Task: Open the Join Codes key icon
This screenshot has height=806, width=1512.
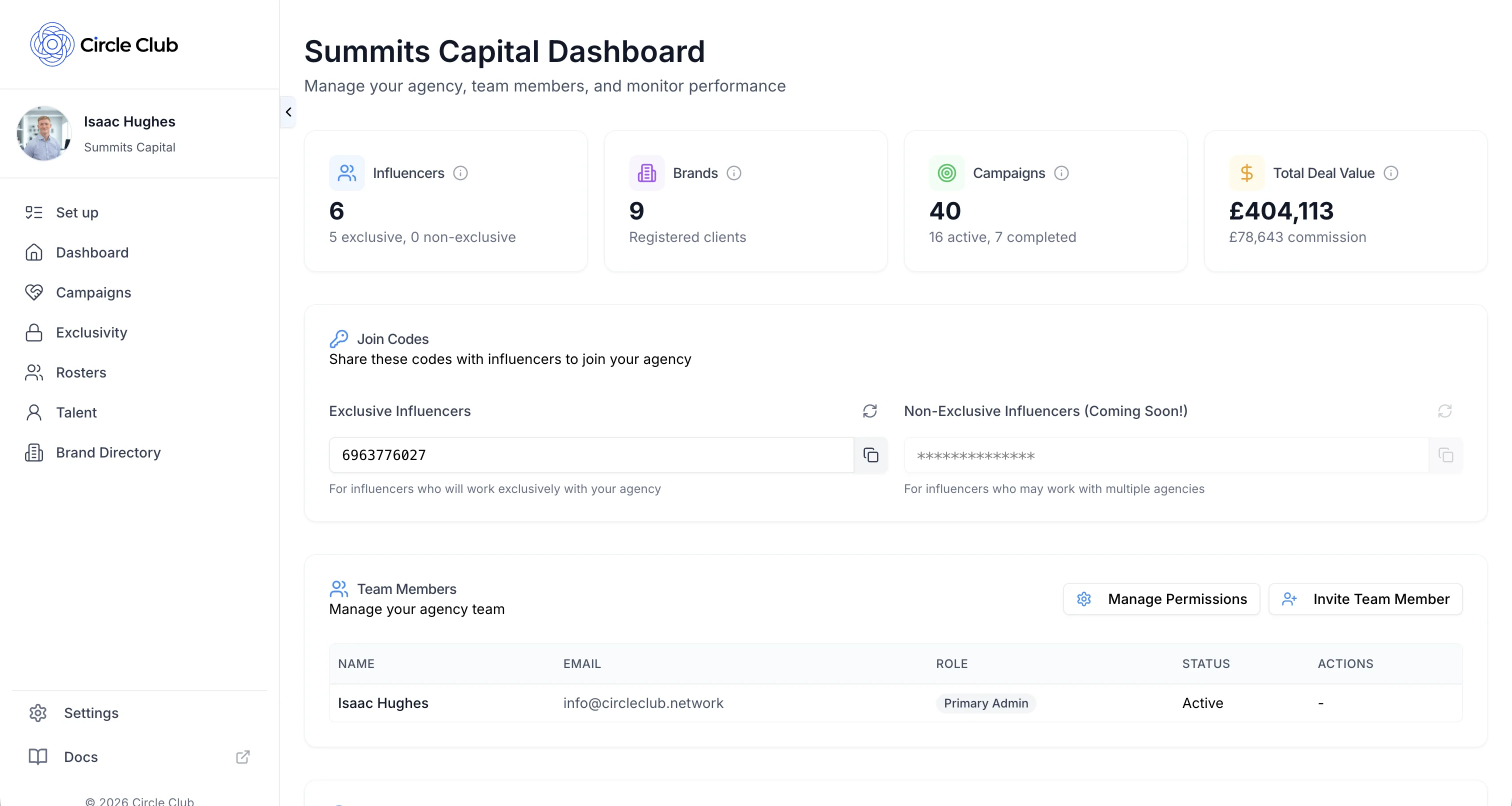Action: click(339, 338)
